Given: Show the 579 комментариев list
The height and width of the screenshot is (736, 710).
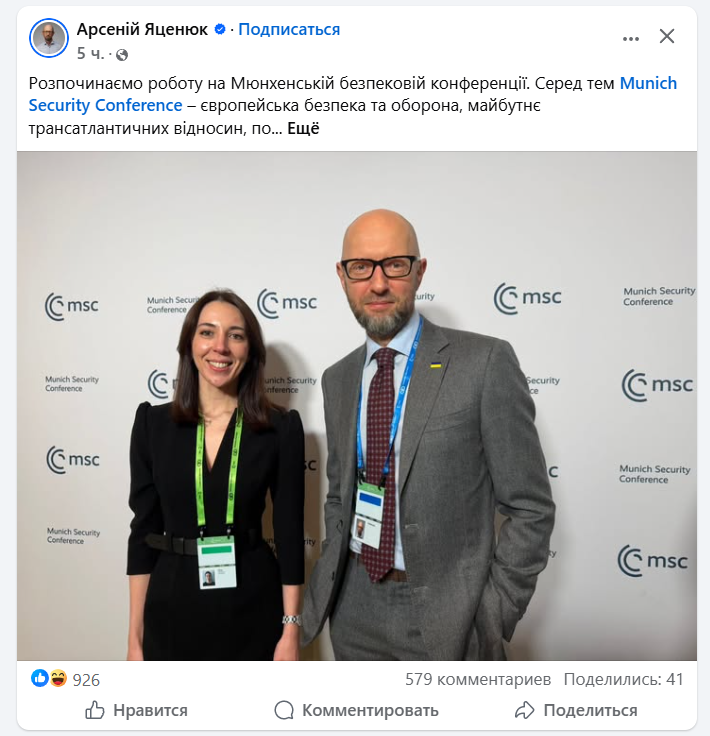Looking at the screenshot, I should (x=478, y=679).
